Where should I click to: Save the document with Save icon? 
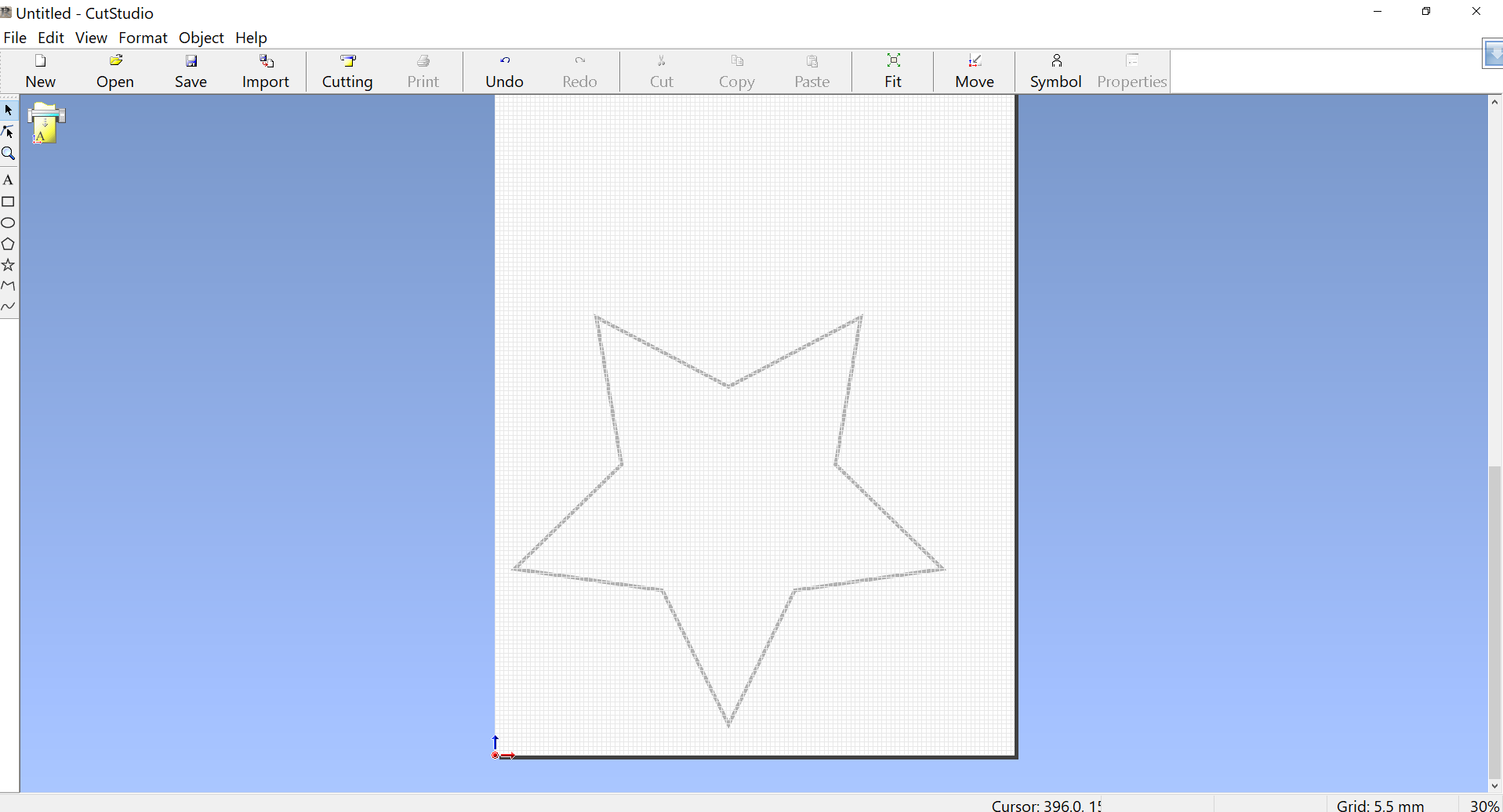pos(191,71)
